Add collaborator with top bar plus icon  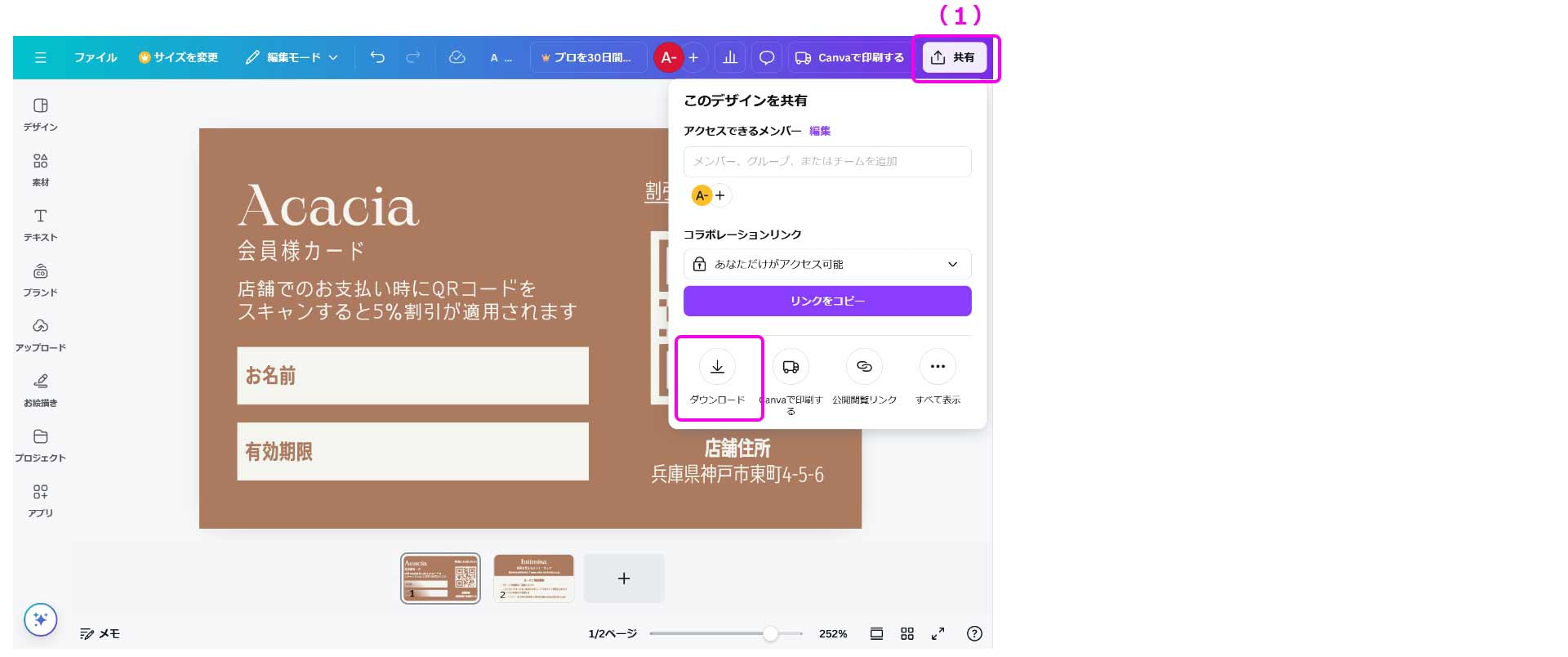(694, 57)
